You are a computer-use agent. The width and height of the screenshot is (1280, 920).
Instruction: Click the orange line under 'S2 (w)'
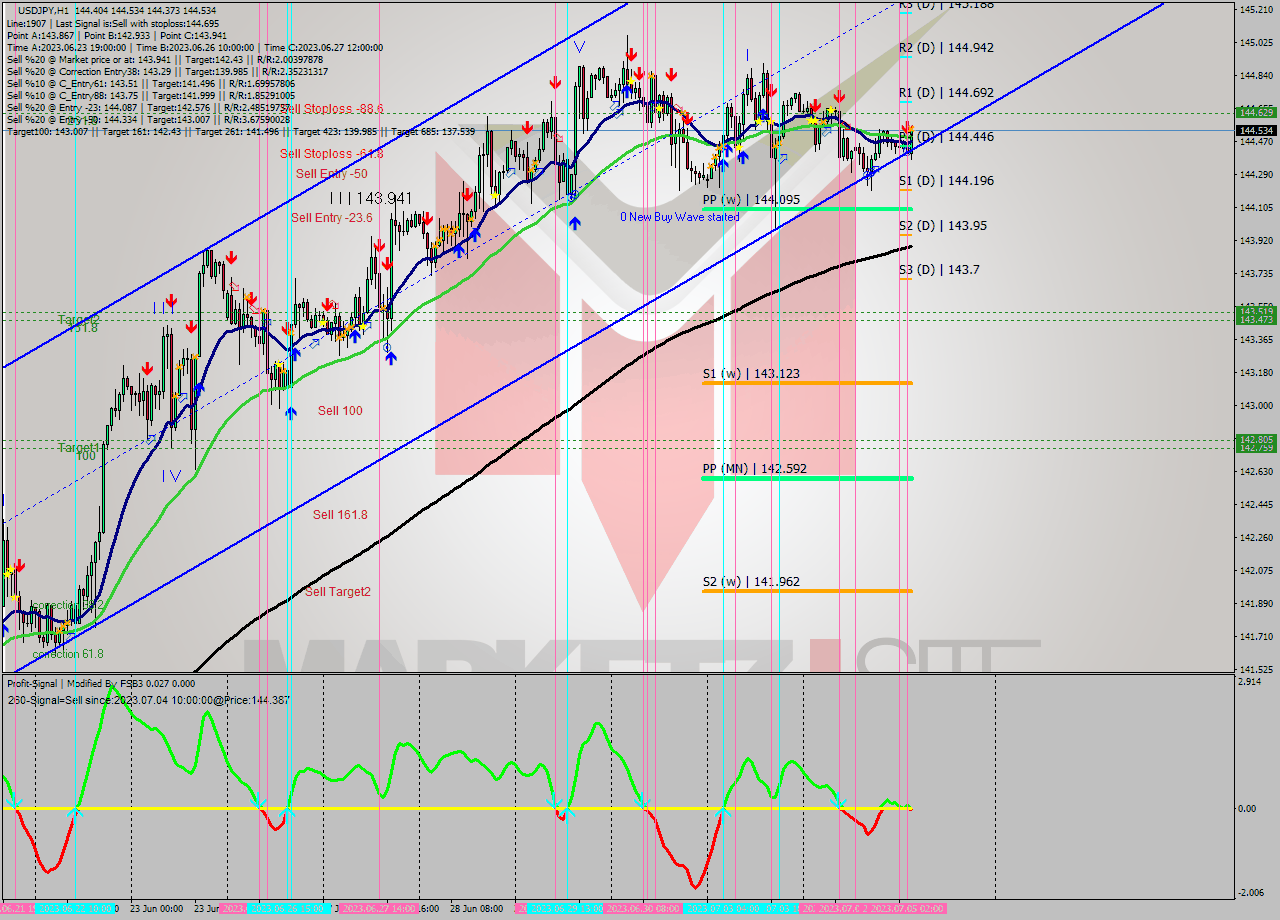click(807, 591)
